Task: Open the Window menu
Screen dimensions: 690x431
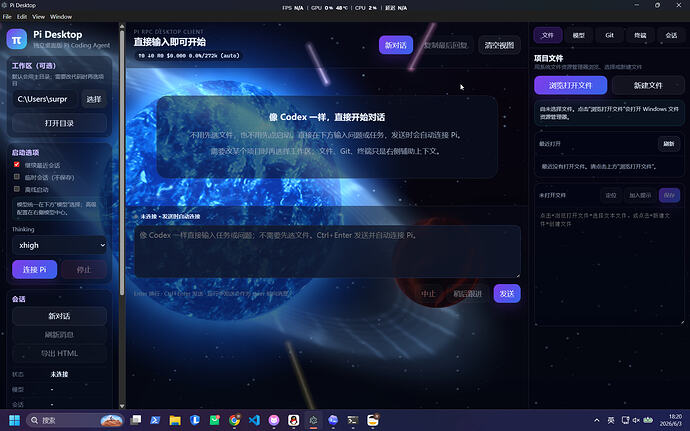Action: [61, 17]
